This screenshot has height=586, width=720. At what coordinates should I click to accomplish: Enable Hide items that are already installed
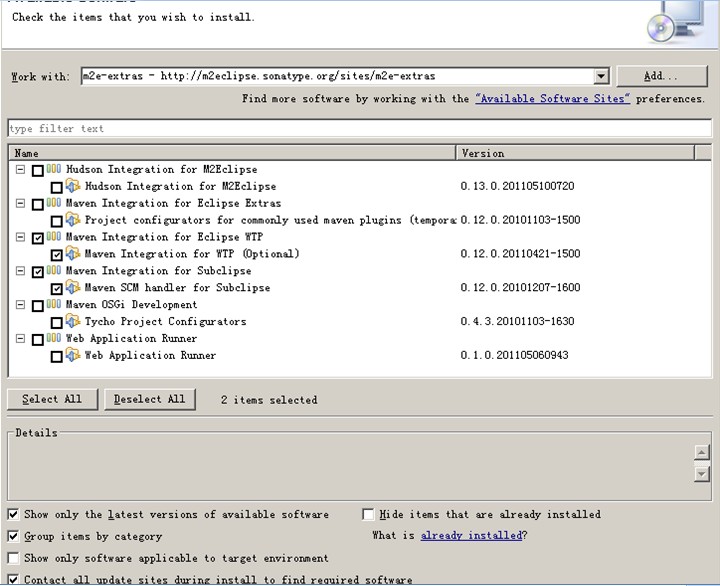pyautogui.click(x=368, y=514)
